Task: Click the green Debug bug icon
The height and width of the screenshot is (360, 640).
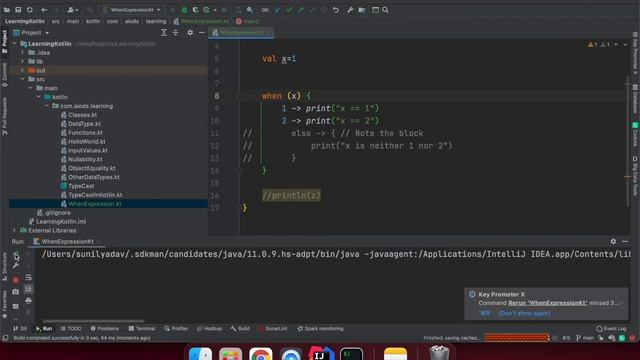Action: click(184, 10)
